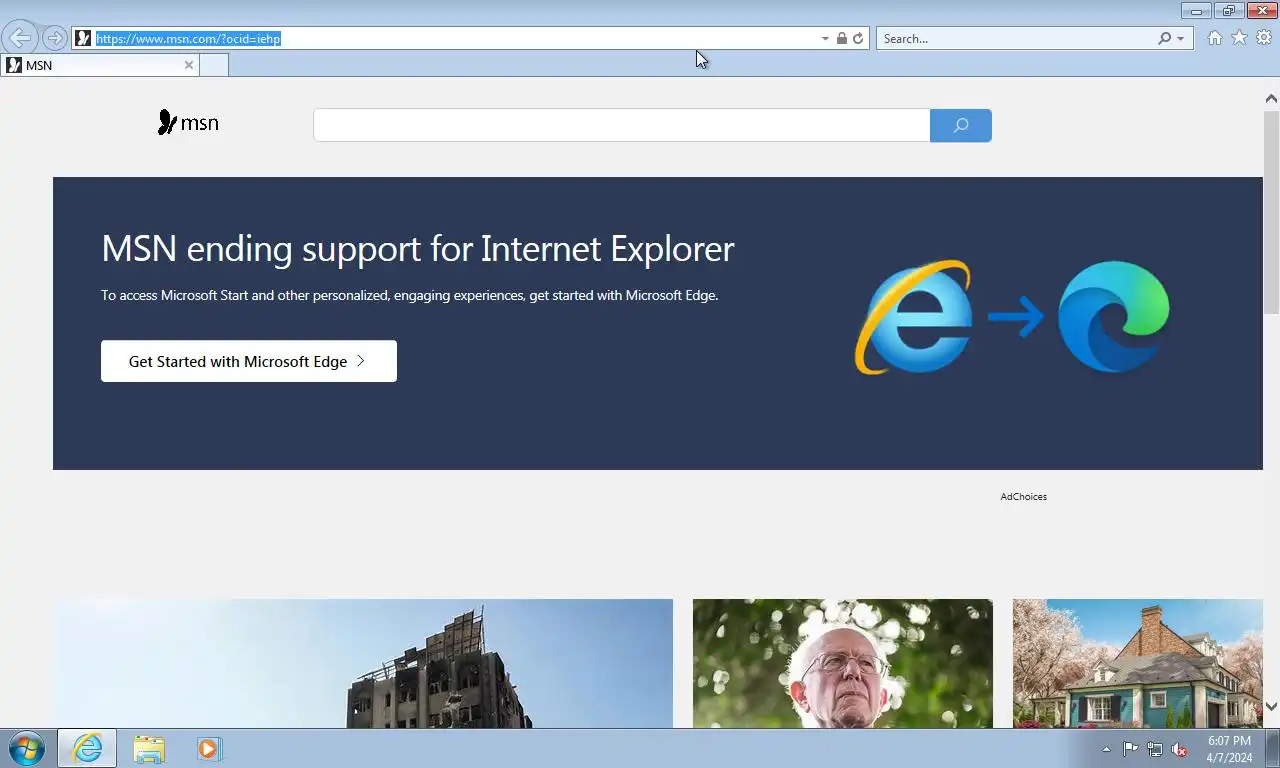Screen dimensions: 1280x768
Task: Open the elderly man news thumbnail
Action: (x=843, y=663)
